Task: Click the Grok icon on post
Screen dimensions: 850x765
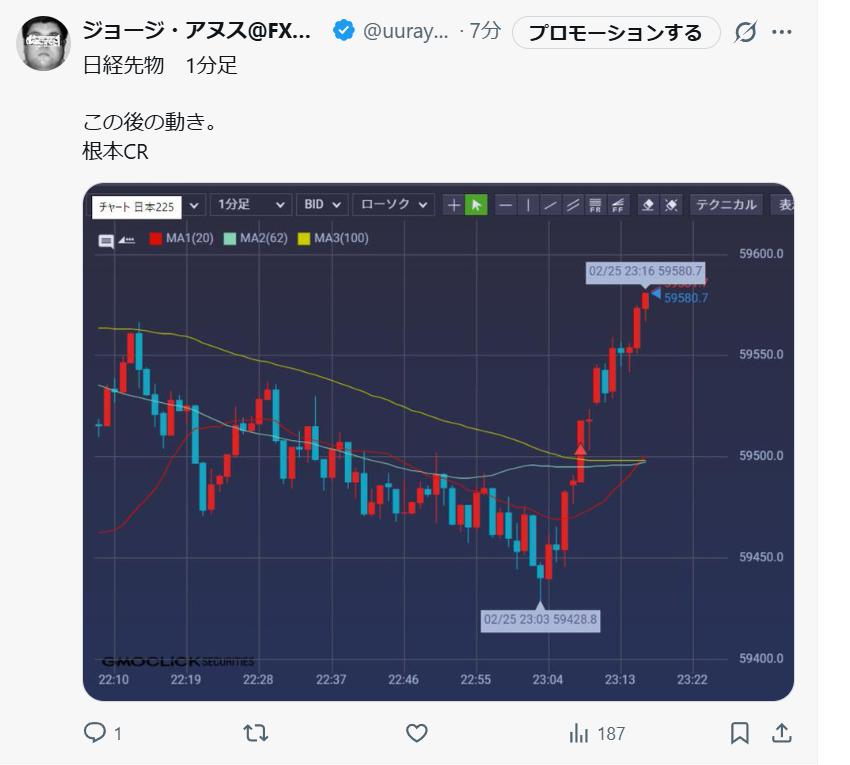Action: (x=745, y=32)
